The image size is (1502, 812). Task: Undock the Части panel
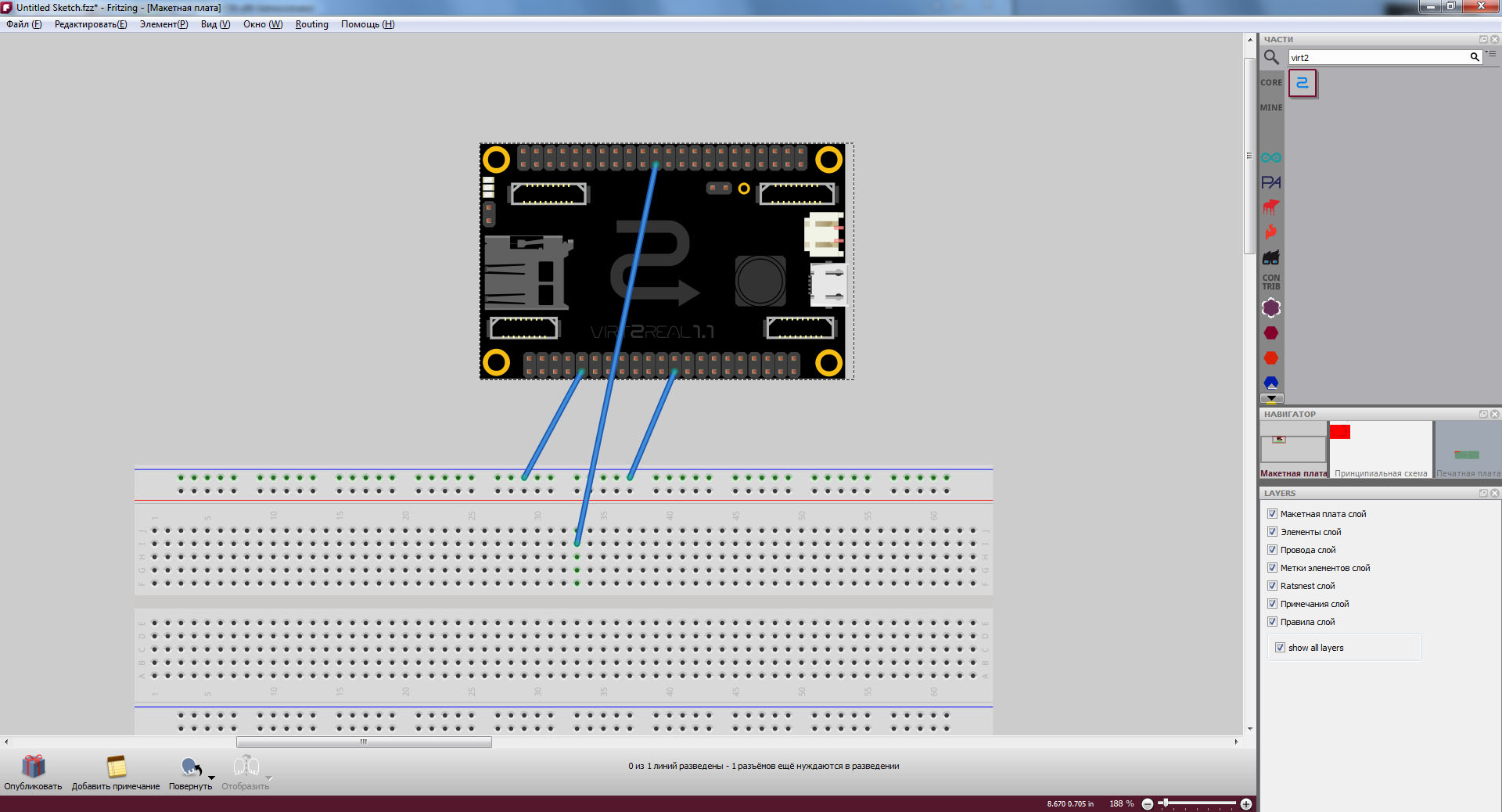pyautogui.click(x=1483, y=39)
